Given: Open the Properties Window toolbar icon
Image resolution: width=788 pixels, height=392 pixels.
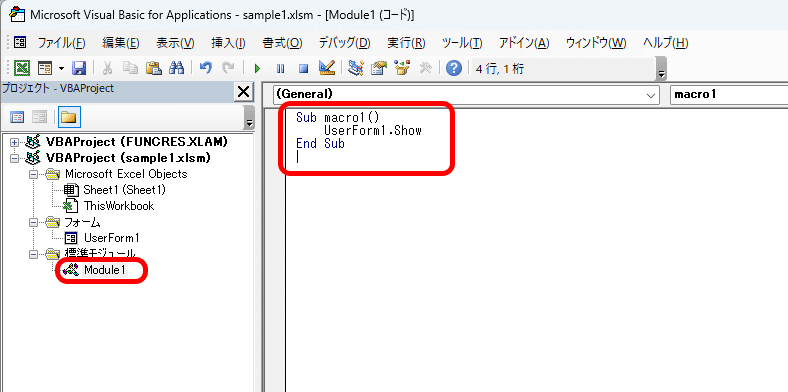Looking at the screenshot, I should pyautogui.click(x=378, y=68).
